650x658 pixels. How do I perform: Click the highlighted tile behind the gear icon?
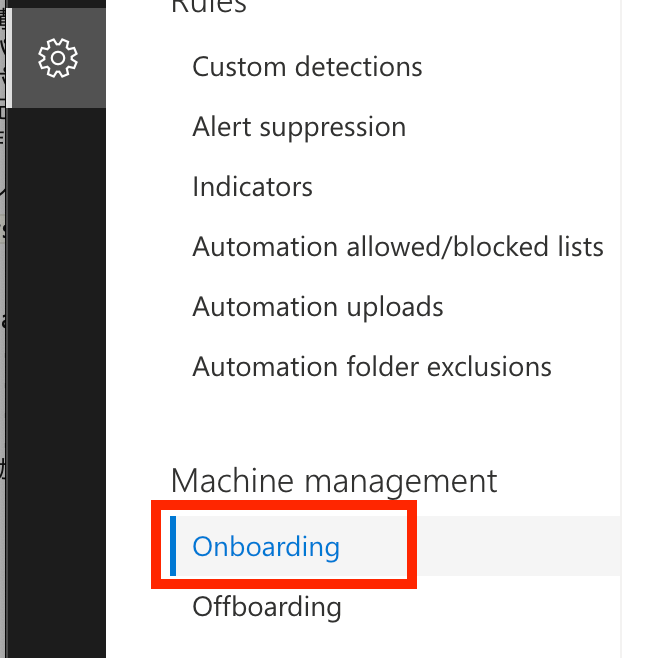click(58, 58)
